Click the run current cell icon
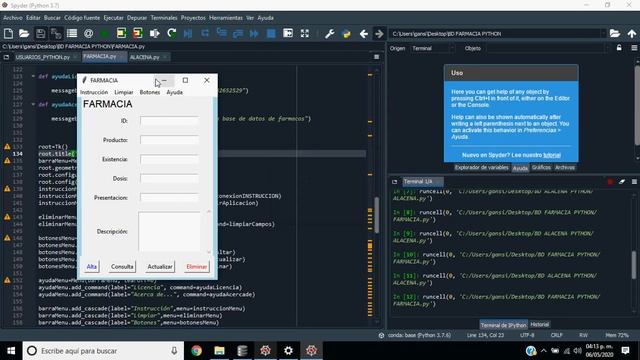The image size is (640, 360). [121, 33]
